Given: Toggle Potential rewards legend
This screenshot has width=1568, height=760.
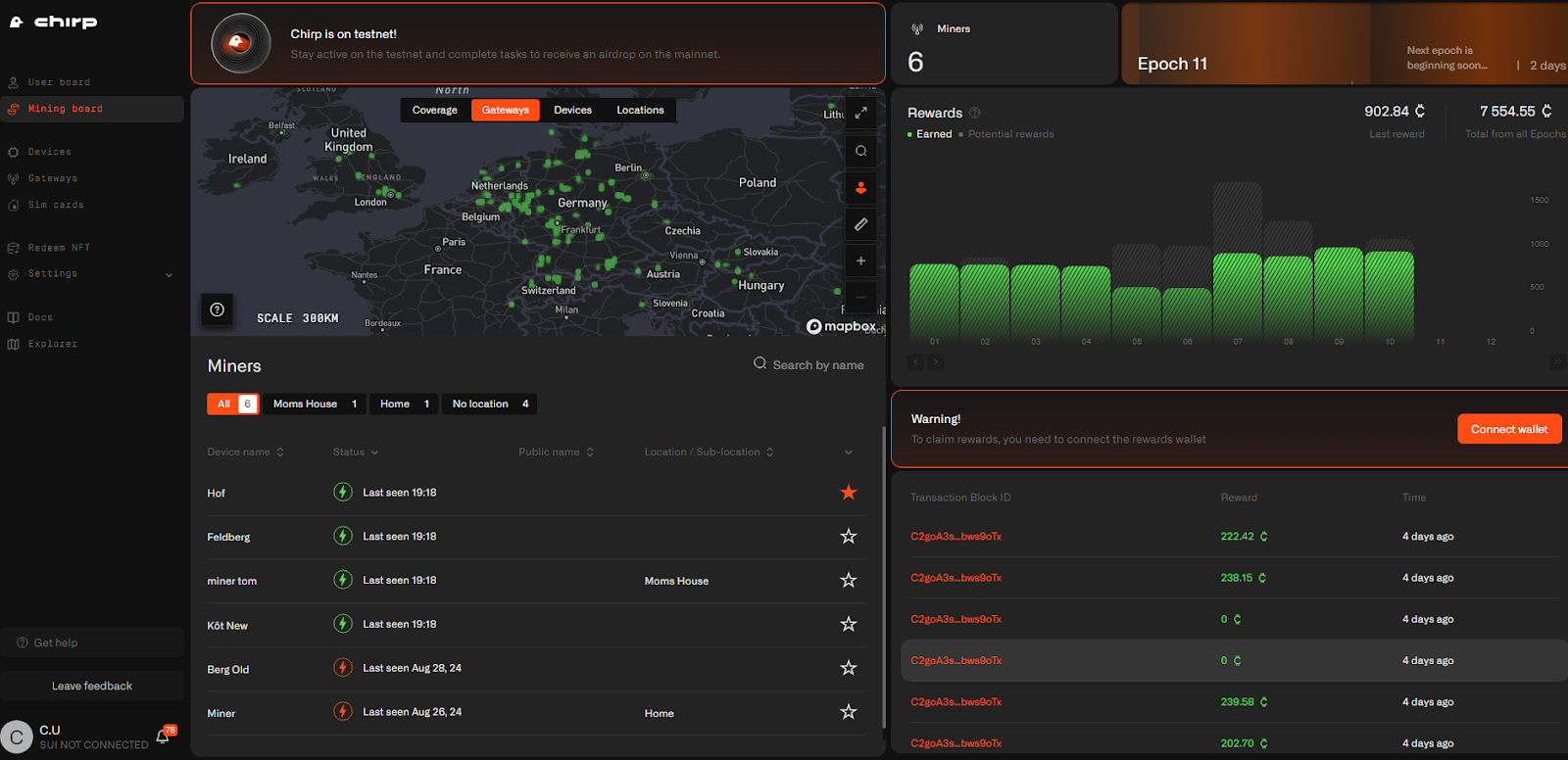Looking at the screenshot, I should [1006, 134].
